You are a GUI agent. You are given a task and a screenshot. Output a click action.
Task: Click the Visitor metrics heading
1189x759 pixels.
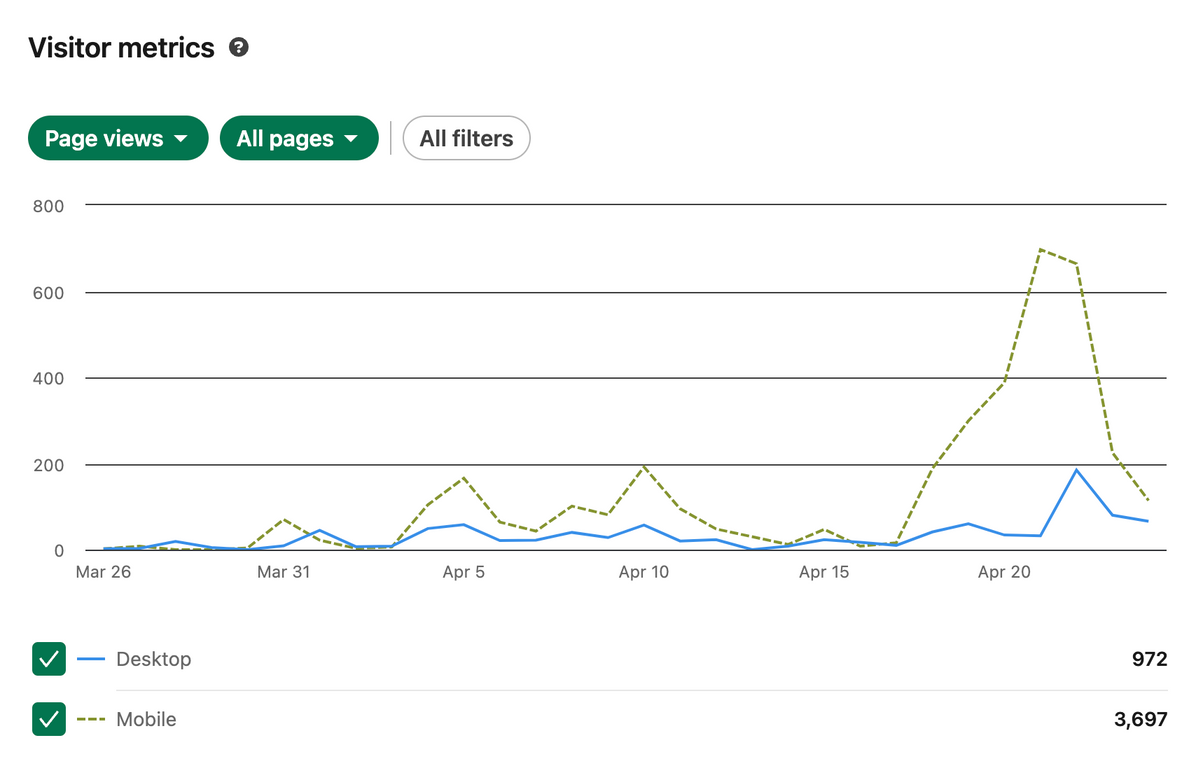click(x=121, y=48)
